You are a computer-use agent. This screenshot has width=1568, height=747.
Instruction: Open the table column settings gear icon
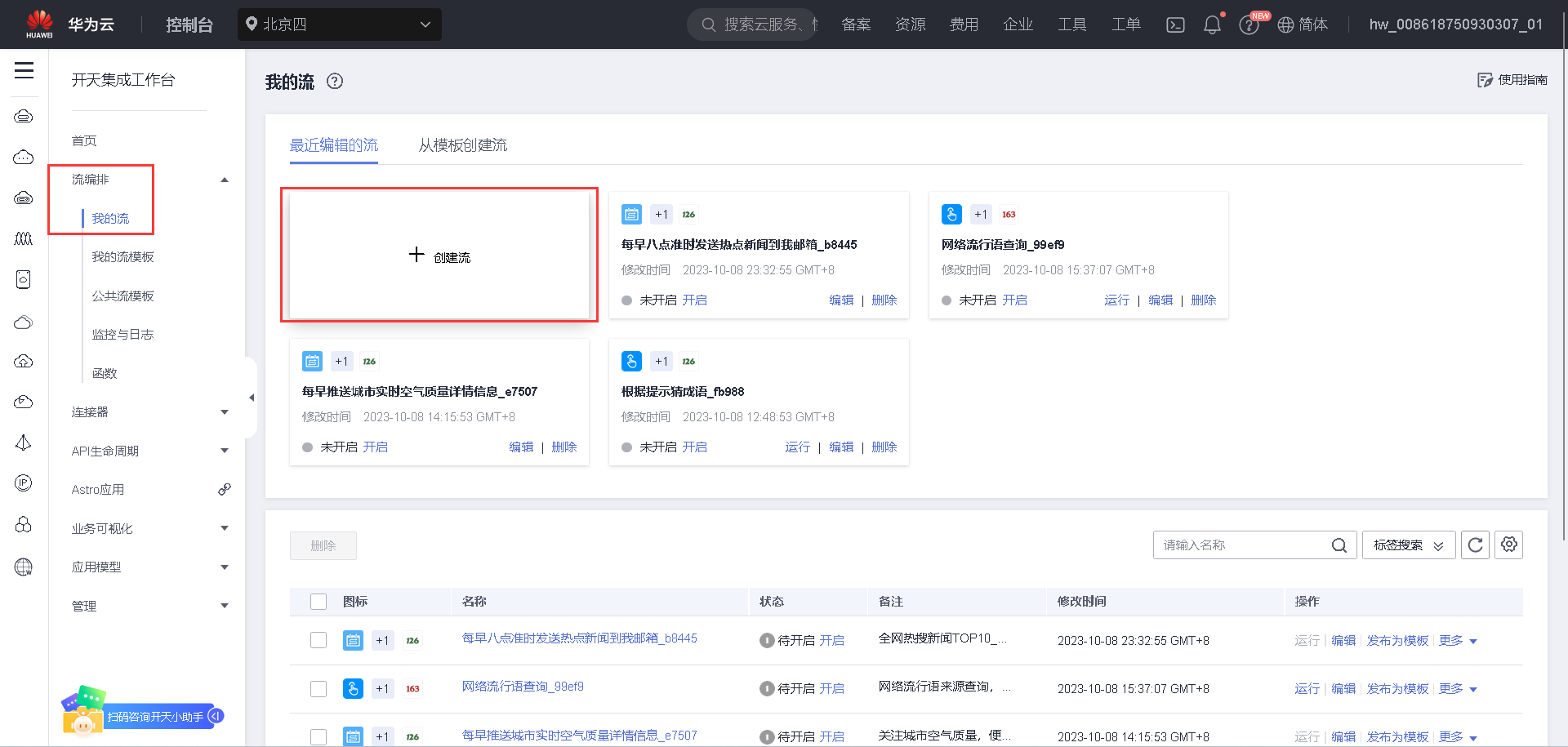point(1508,545)
